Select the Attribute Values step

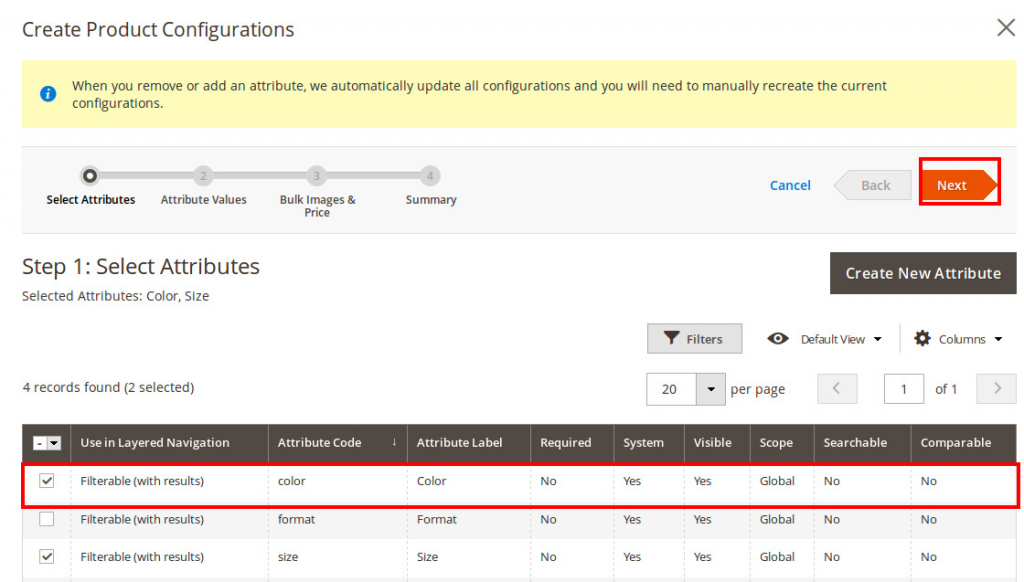pos(203,176)
